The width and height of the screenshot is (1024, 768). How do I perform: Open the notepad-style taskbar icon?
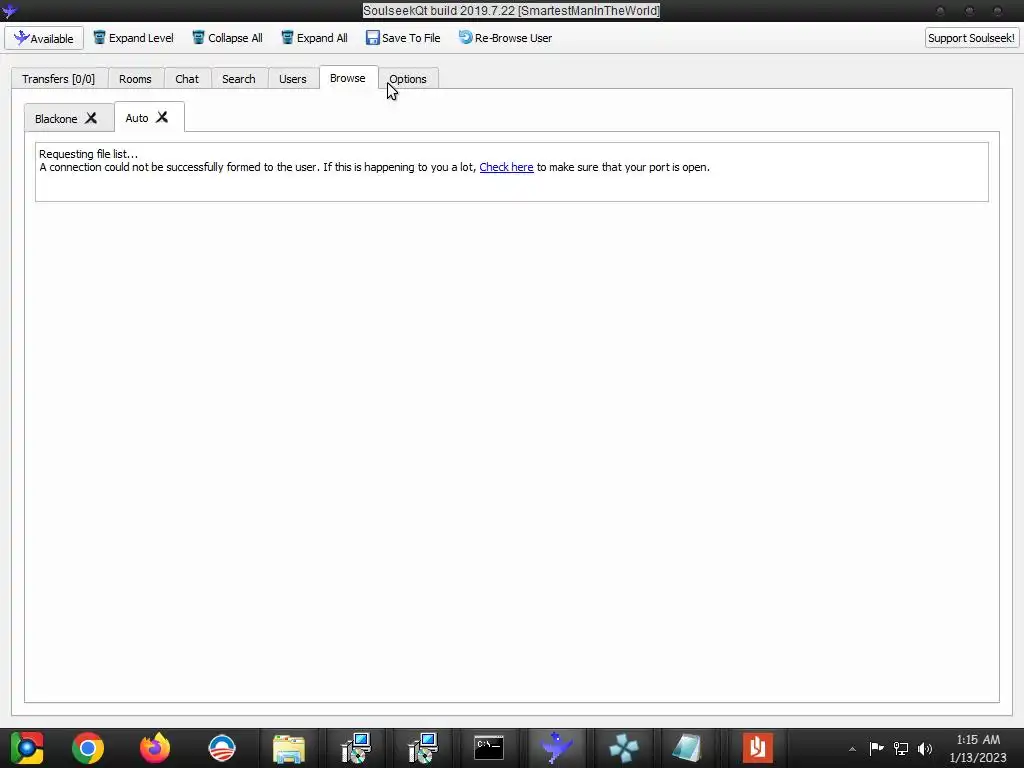pyautogui.click(x=687, y=748)
